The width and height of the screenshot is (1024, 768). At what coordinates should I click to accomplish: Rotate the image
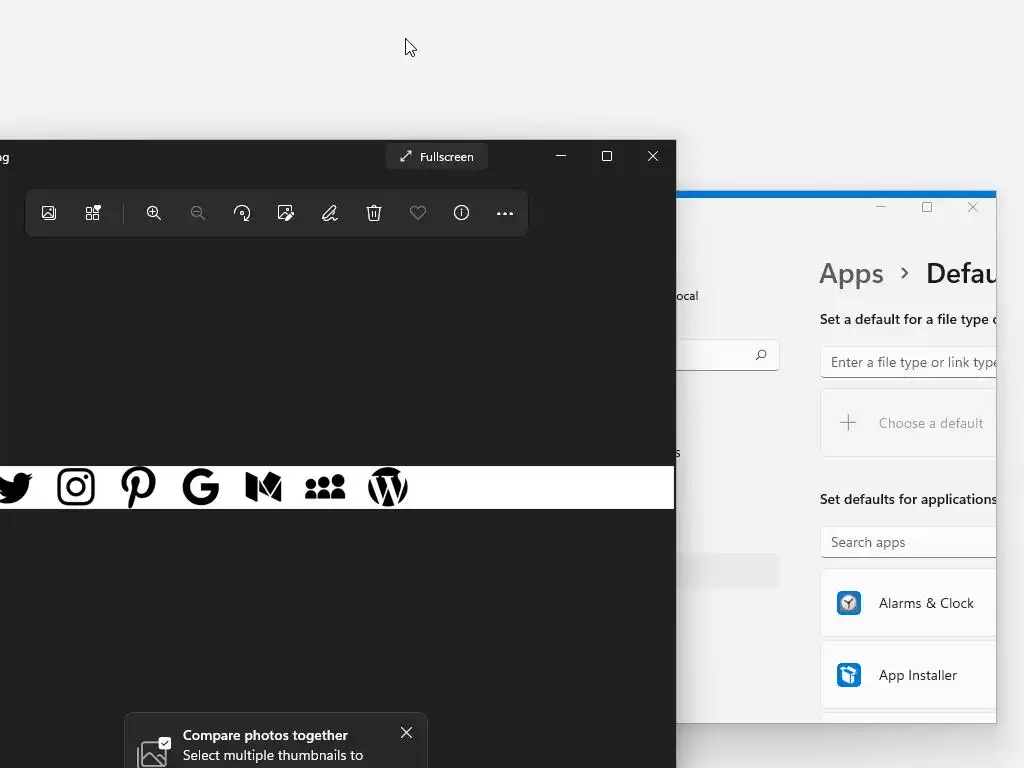point(242,213)
